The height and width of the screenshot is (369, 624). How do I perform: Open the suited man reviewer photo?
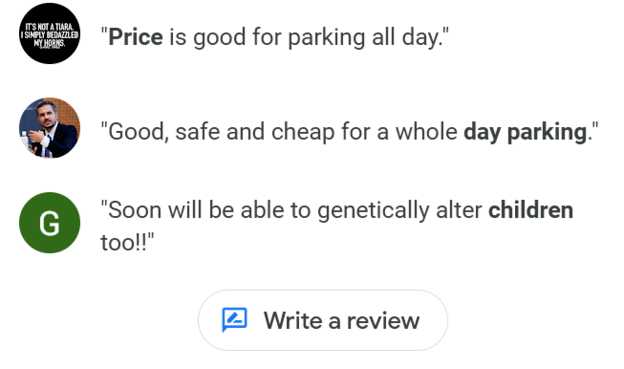[x=50, y=128]
